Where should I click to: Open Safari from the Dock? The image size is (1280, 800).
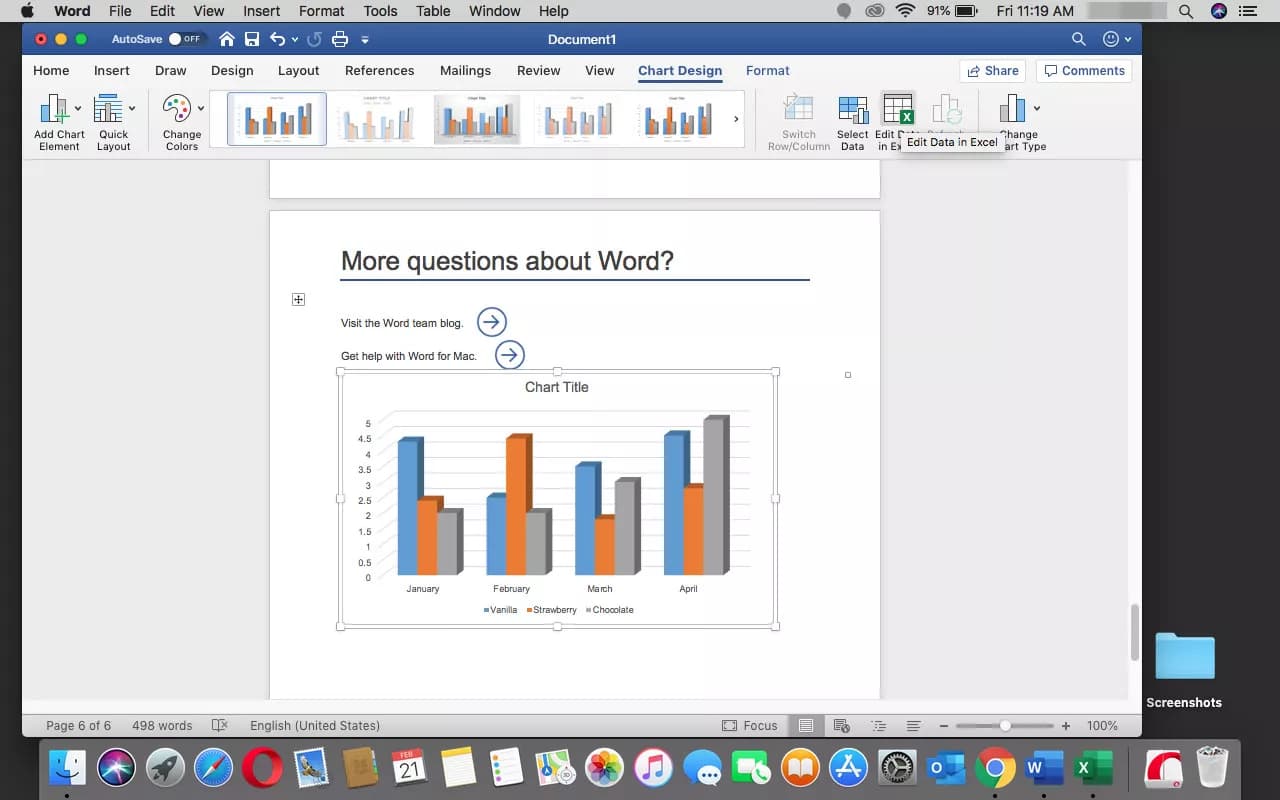coord(213,768)
